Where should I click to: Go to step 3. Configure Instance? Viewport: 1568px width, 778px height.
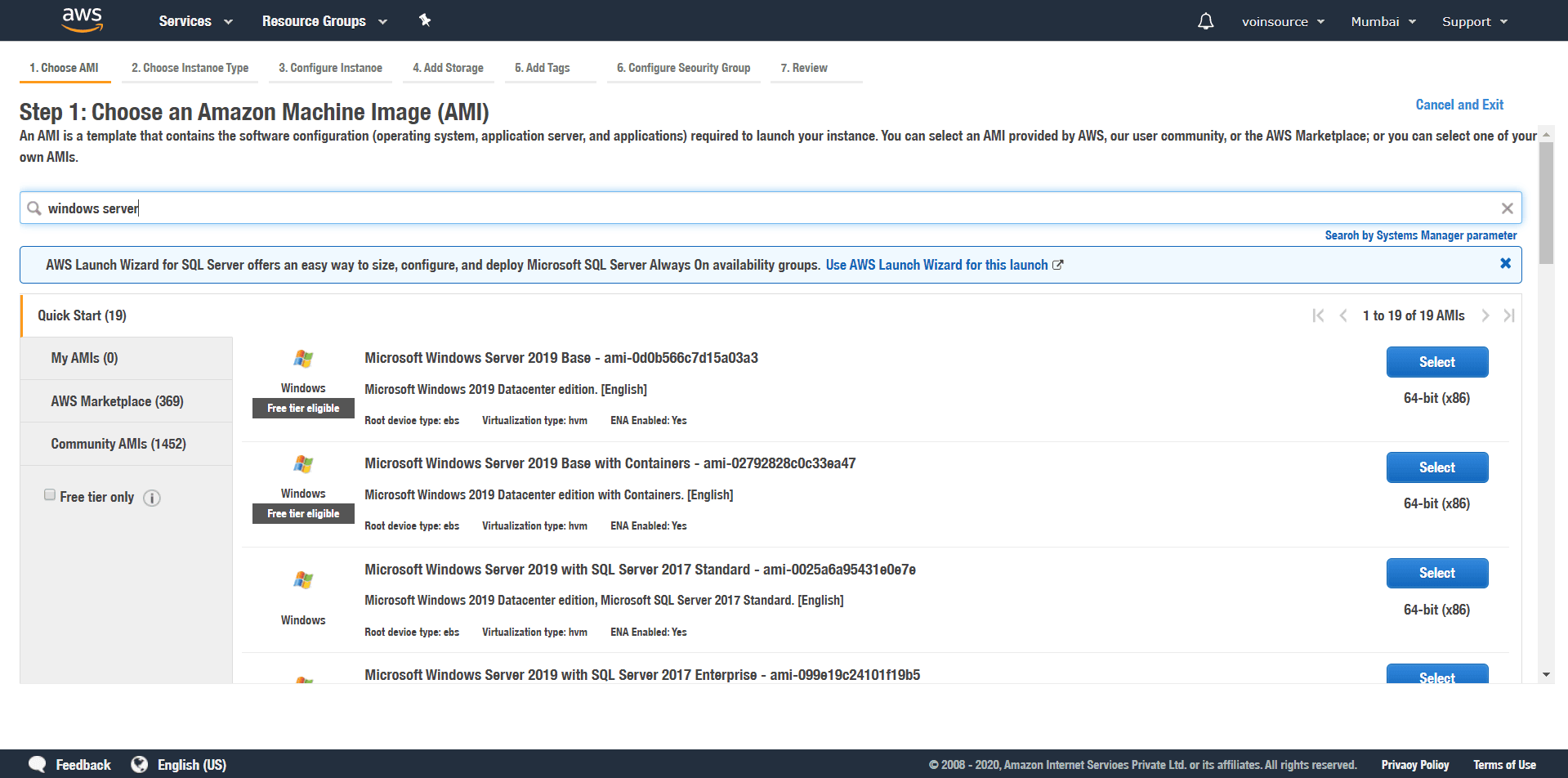coord(330,68)
